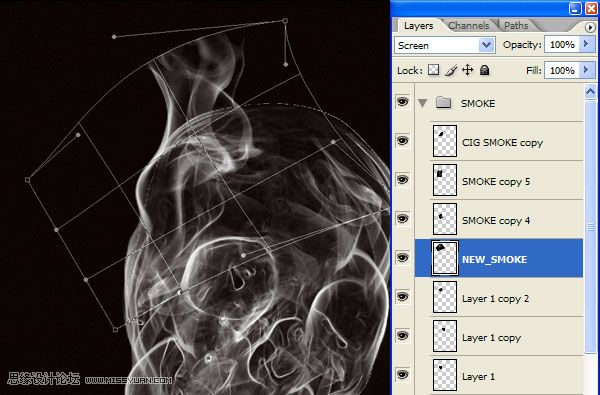Open the Layers panel flyout menu

[590, 27]
